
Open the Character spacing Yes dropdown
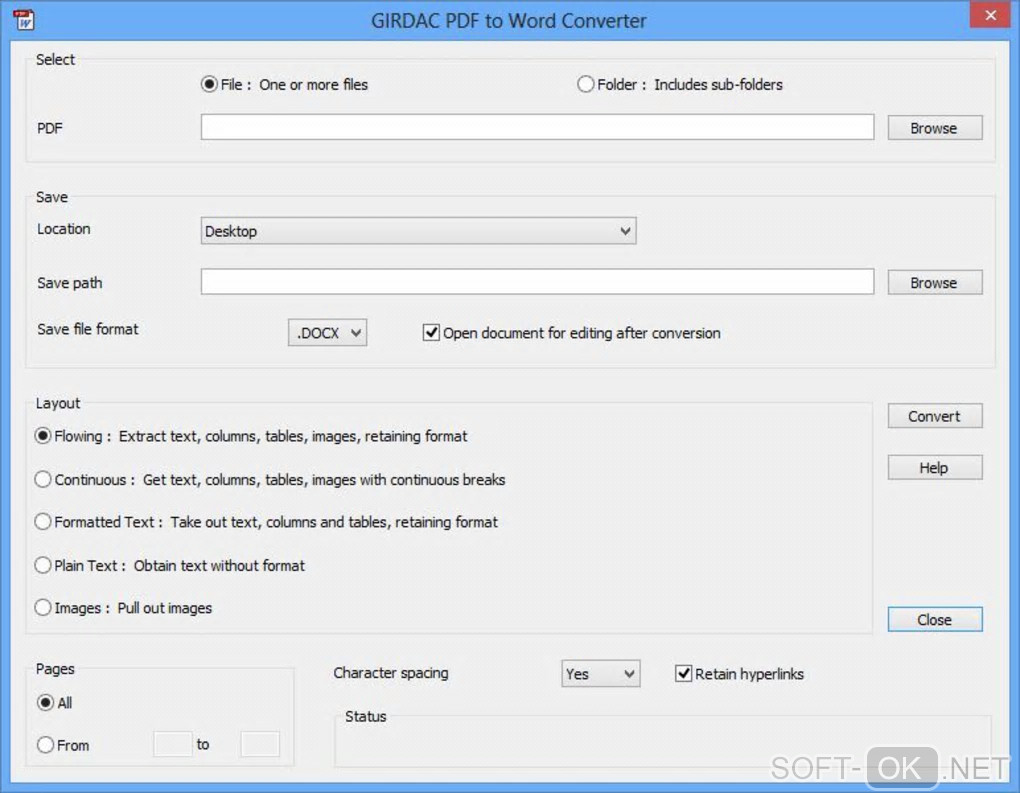coord(600,674)
